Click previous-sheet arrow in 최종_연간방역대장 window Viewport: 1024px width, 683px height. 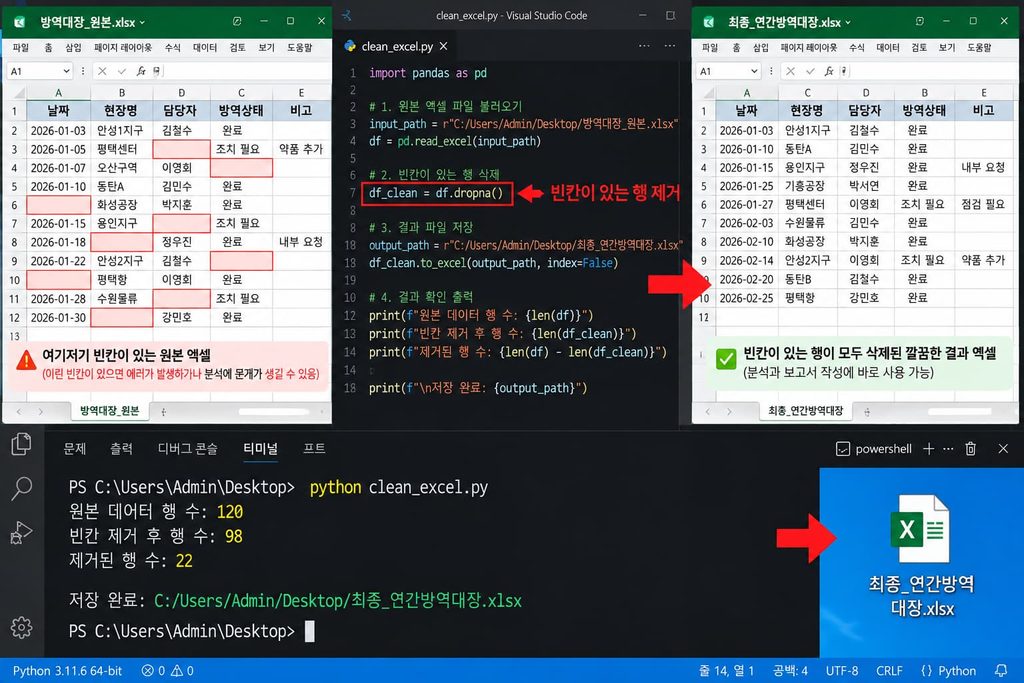pyautogui.click(x=707, y=411)
